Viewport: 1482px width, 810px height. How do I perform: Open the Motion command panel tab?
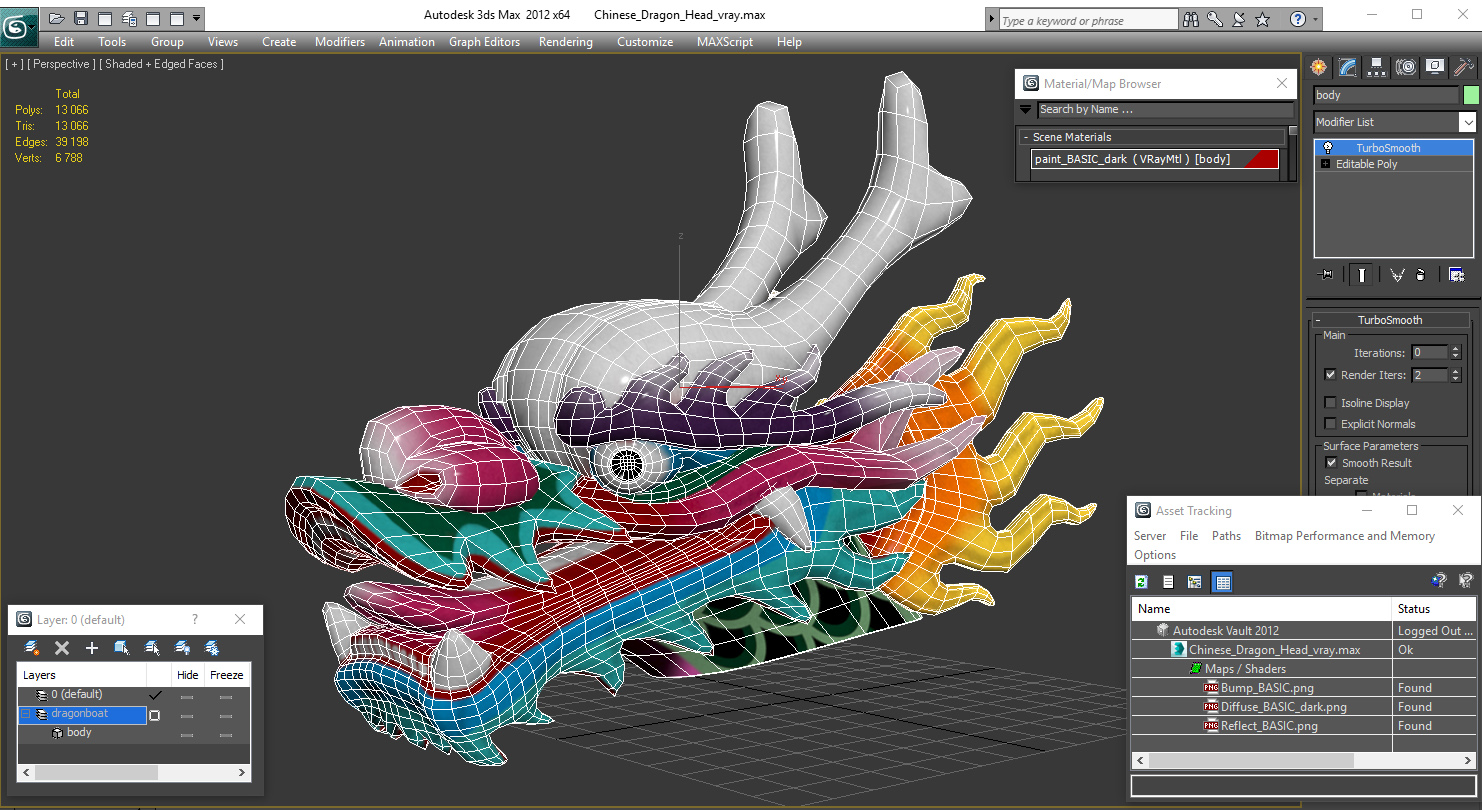[x=1406, y=67]
